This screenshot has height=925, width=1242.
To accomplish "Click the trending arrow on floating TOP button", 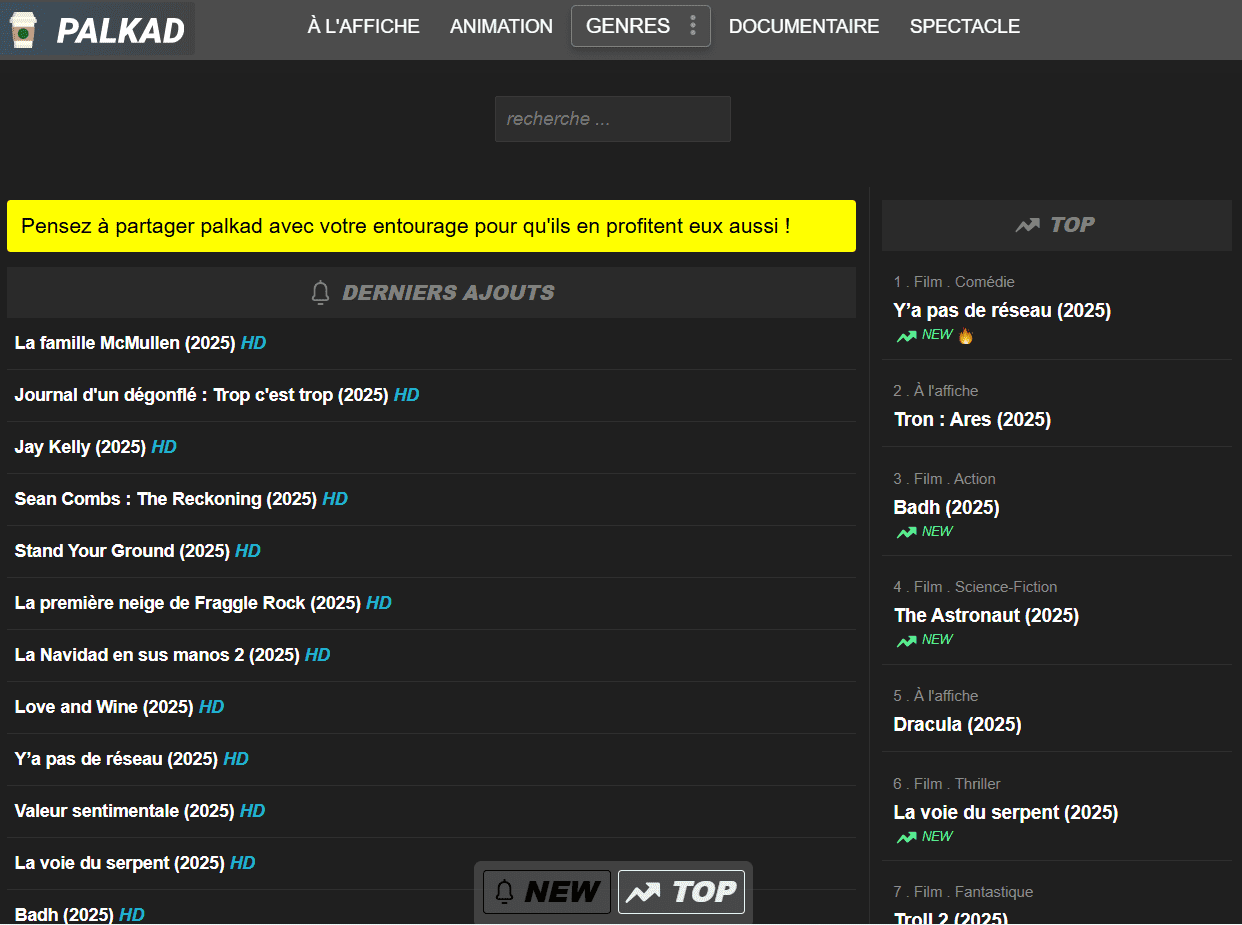I will (x=642, y=892).
